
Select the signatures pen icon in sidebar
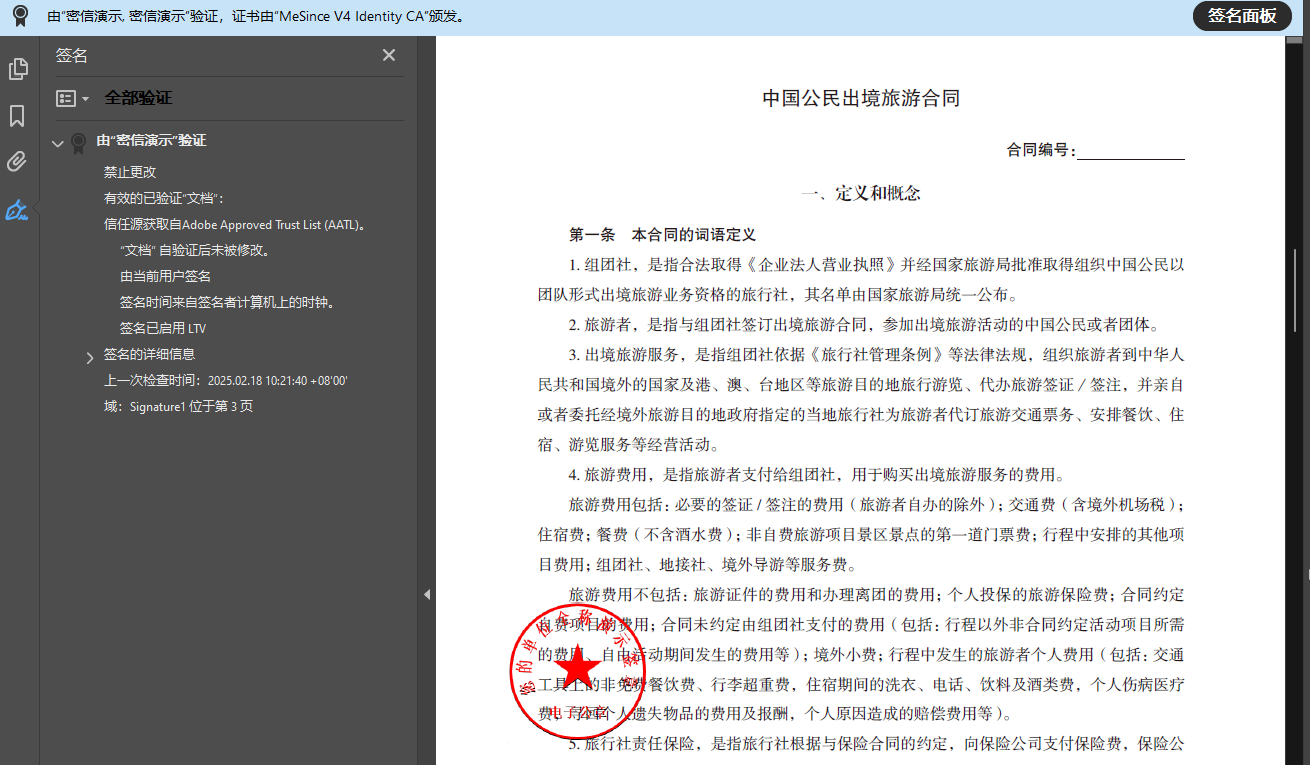click(18, 210)
